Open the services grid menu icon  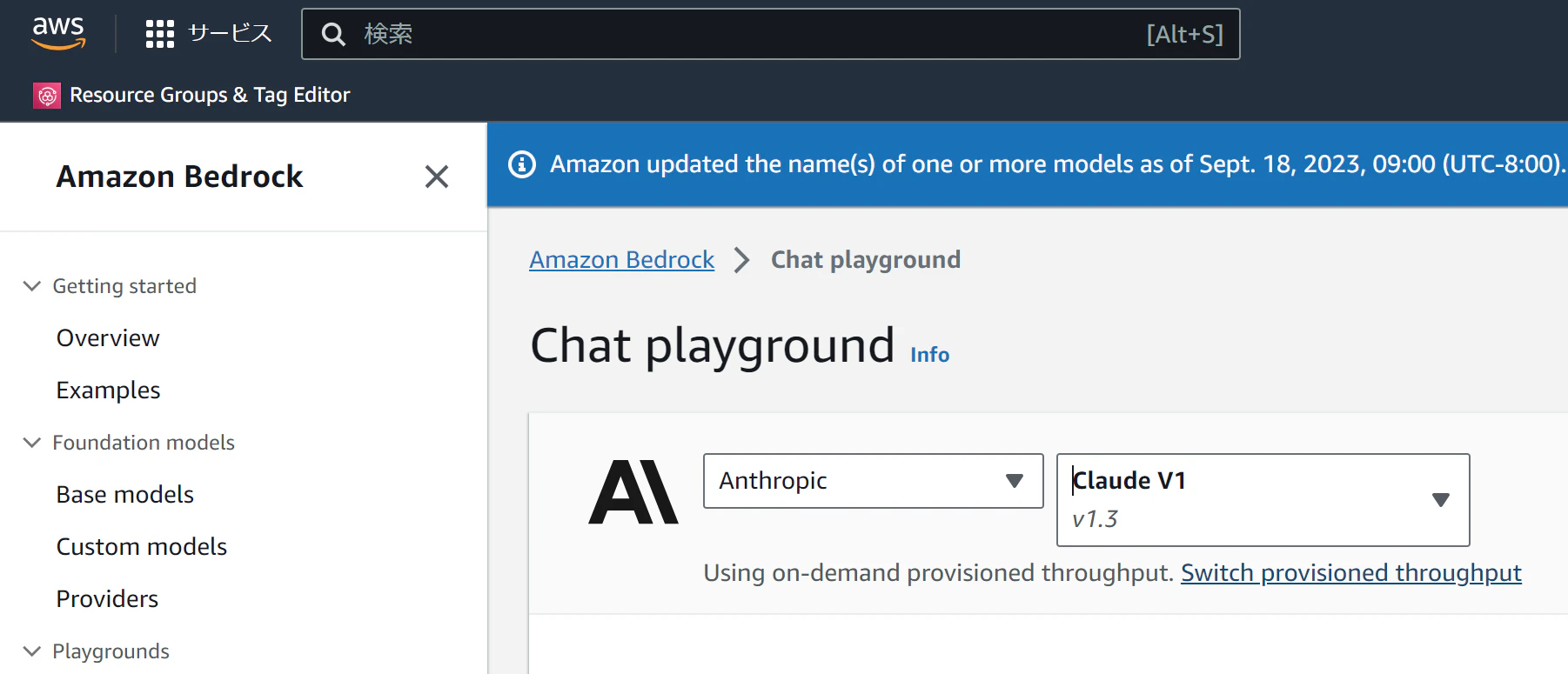point(160,34)
